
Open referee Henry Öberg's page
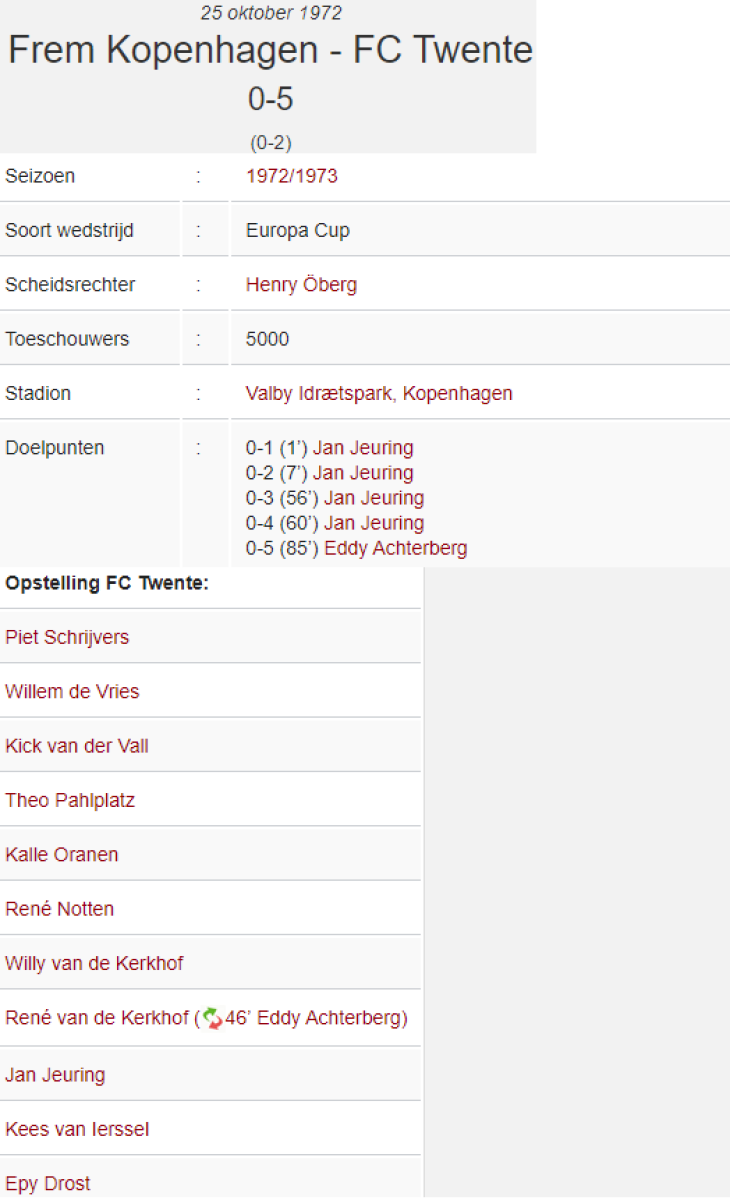(301, 285)
